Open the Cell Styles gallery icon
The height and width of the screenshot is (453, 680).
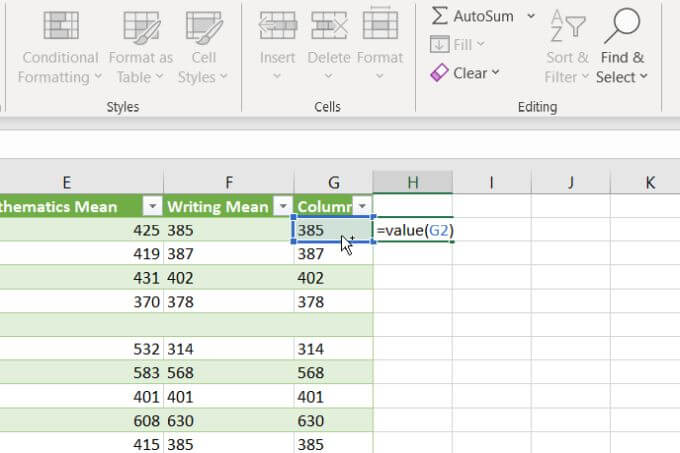tap(203, 27)
